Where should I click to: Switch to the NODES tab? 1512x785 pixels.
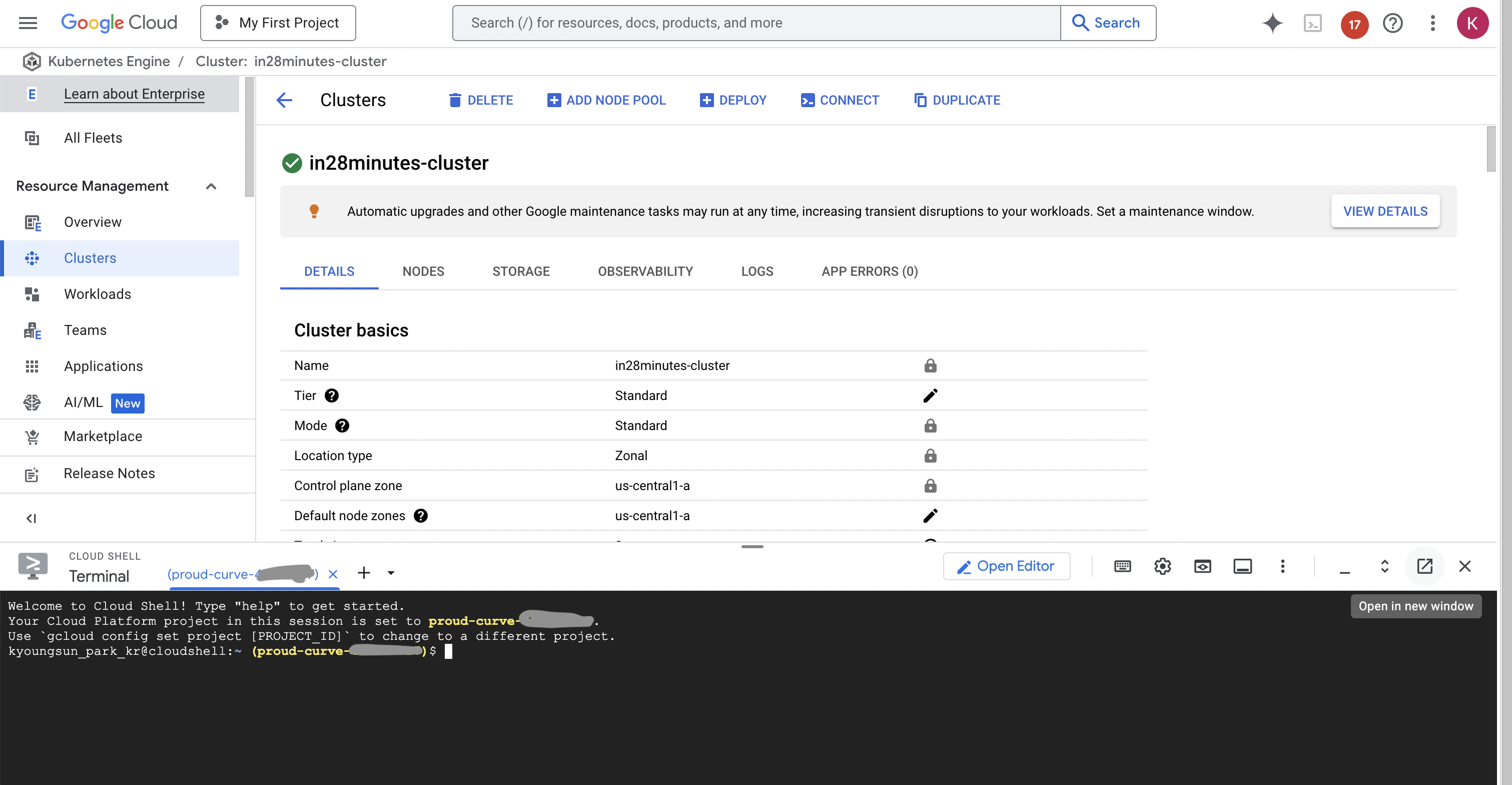pos(423,271)
